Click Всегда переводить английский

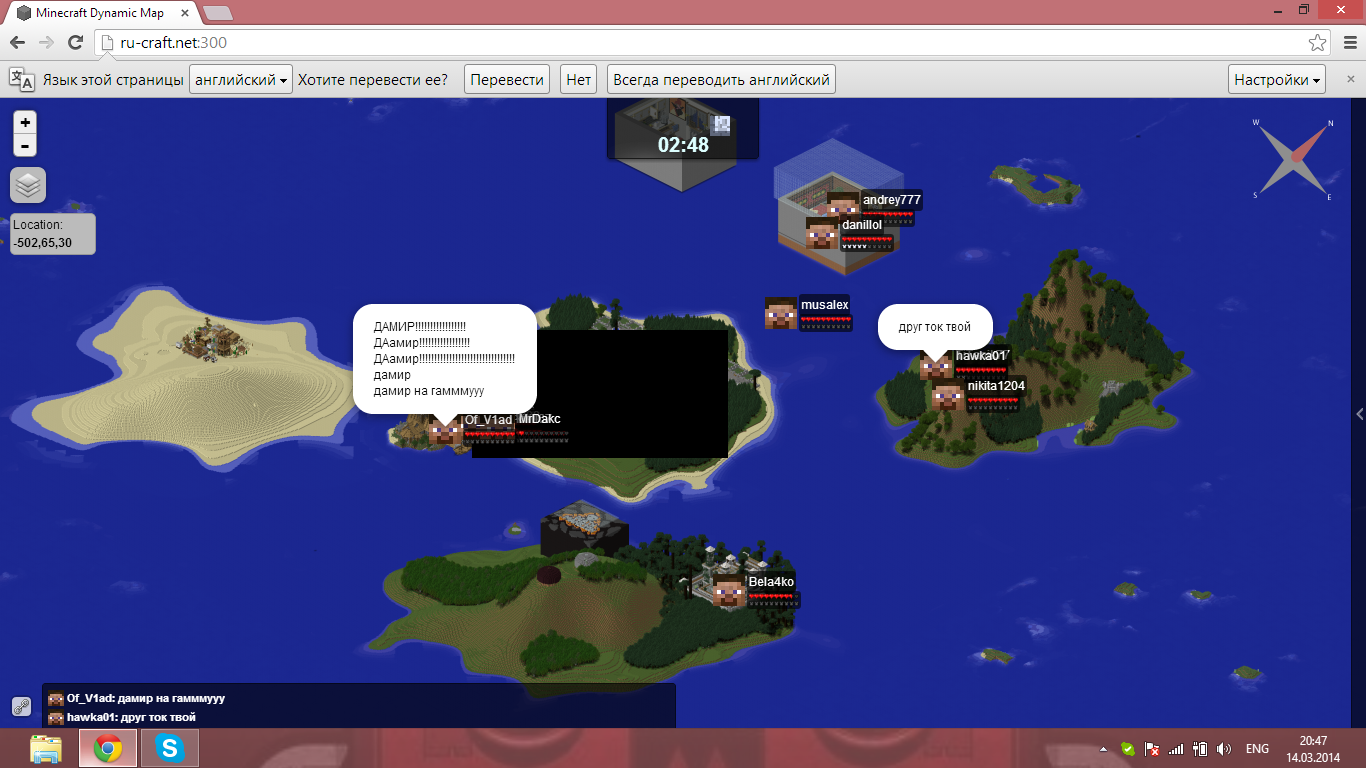pyautogui.click(x=721, y=80)
